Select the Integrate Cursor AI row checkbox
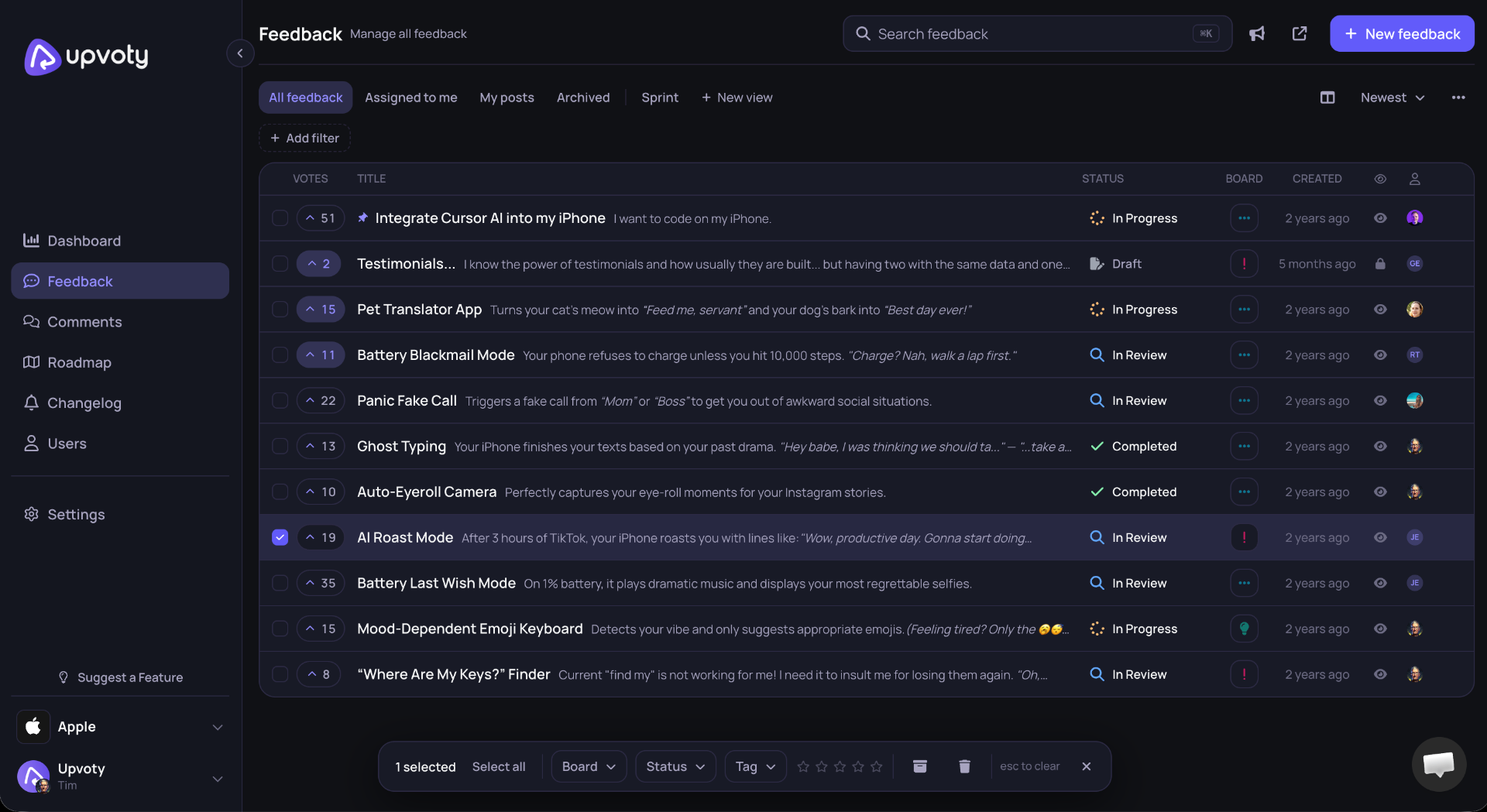 [x=280, y=218]
